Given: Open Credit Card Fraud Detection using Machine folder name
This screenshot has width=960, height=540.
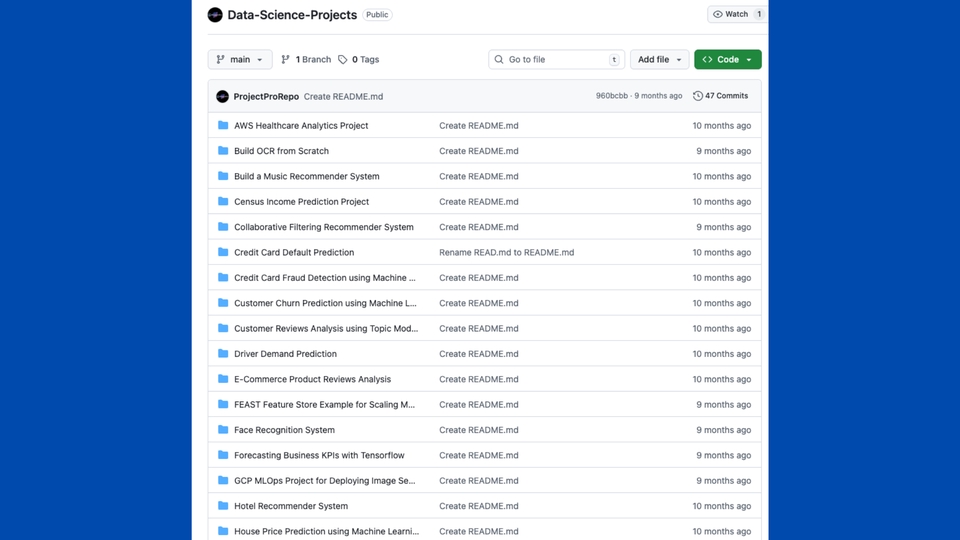Looking at the screenshot, I should pyautogui.click(x=324, y=278).
